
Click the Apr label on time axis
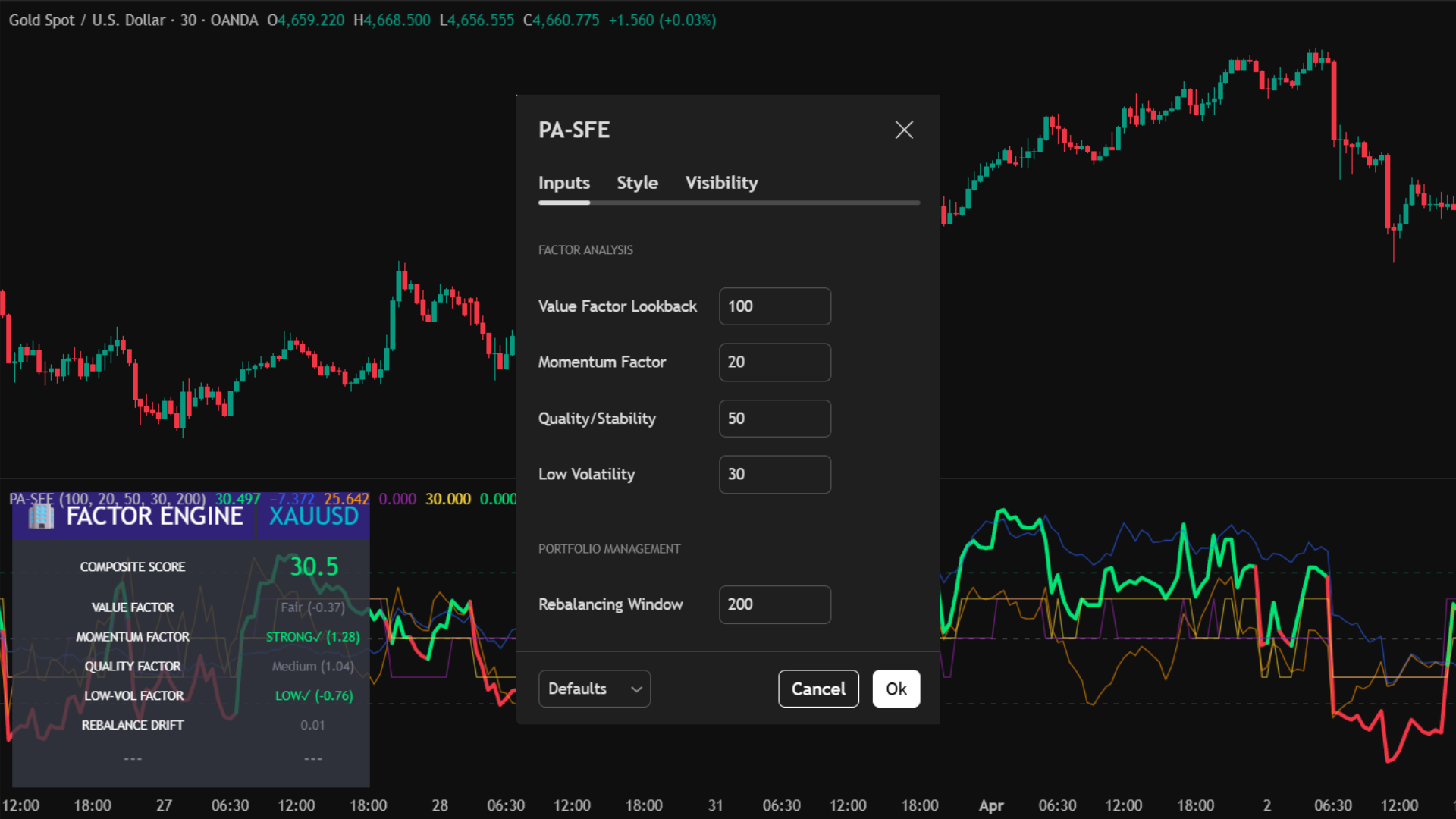point(991,805)
